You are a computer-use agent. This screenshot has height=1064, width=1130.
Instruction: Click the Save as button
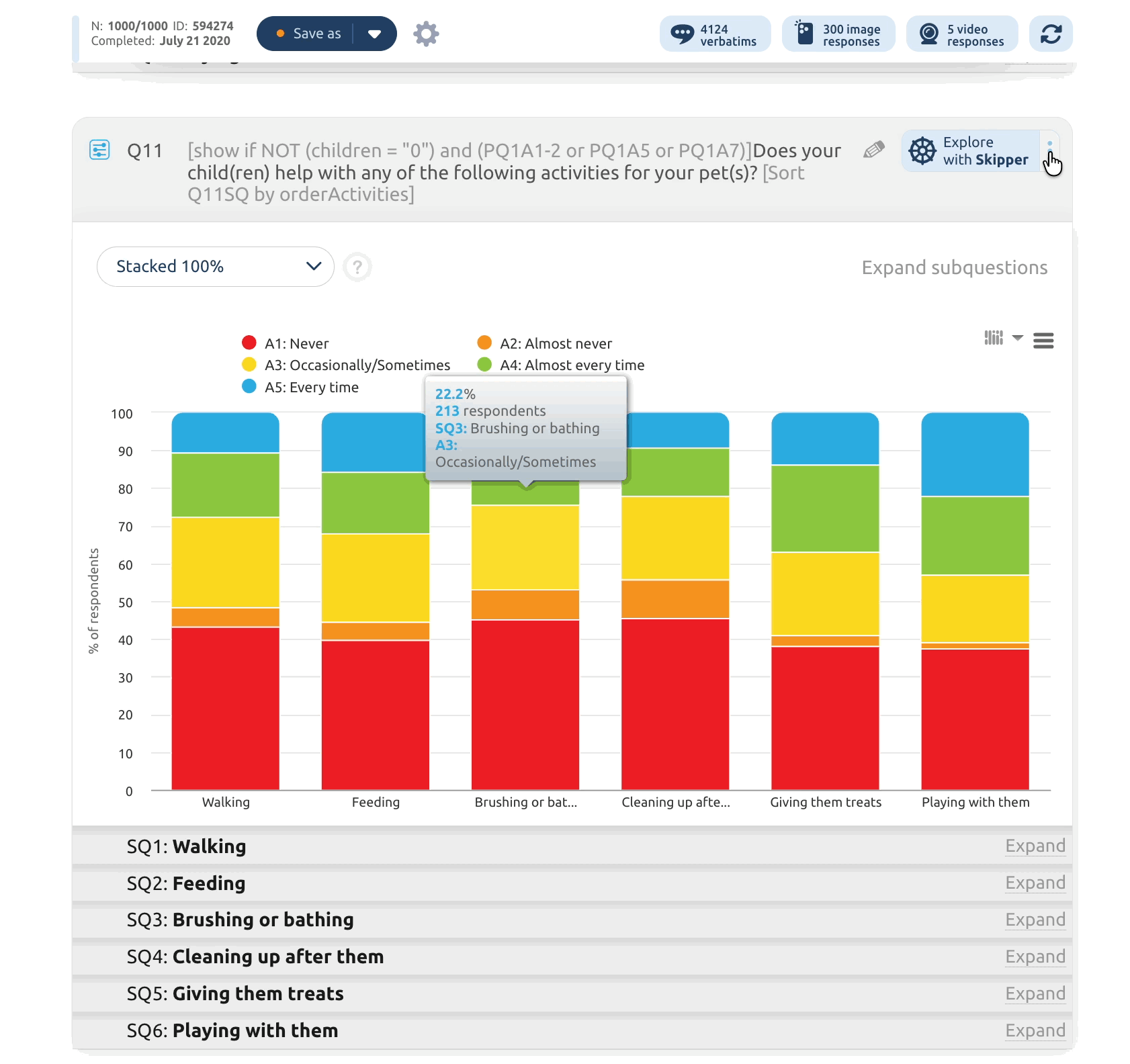(x=308, y=34)
